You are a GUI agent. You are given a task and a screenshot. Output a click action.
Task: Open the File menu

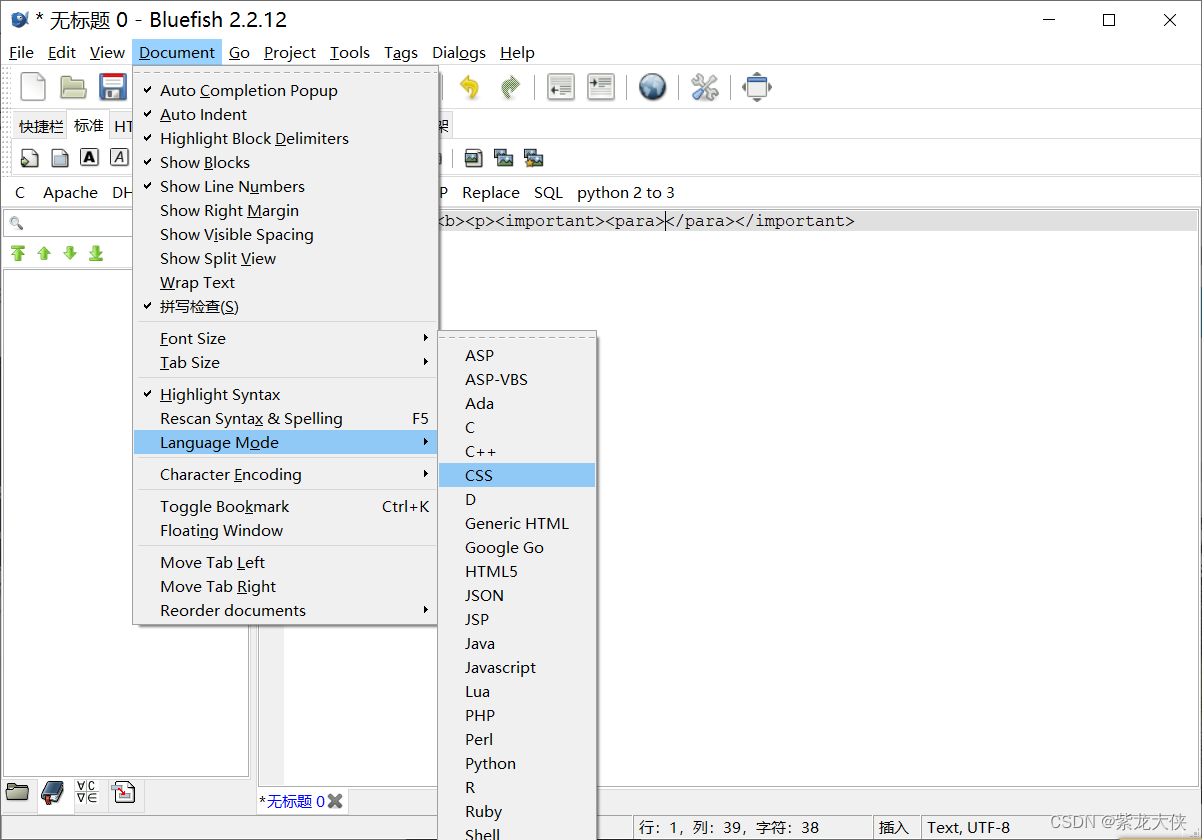pyautogui.click(x=21, y=52)
